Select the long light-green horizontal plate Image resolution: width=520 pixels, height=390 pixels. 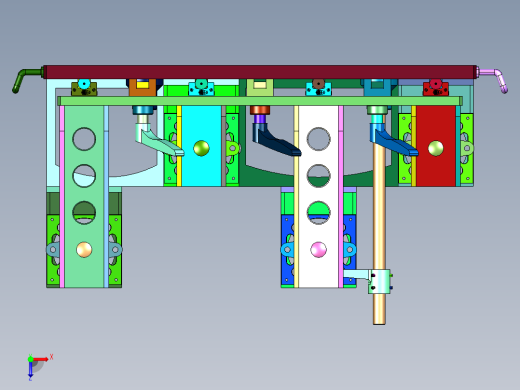(260, 101)
